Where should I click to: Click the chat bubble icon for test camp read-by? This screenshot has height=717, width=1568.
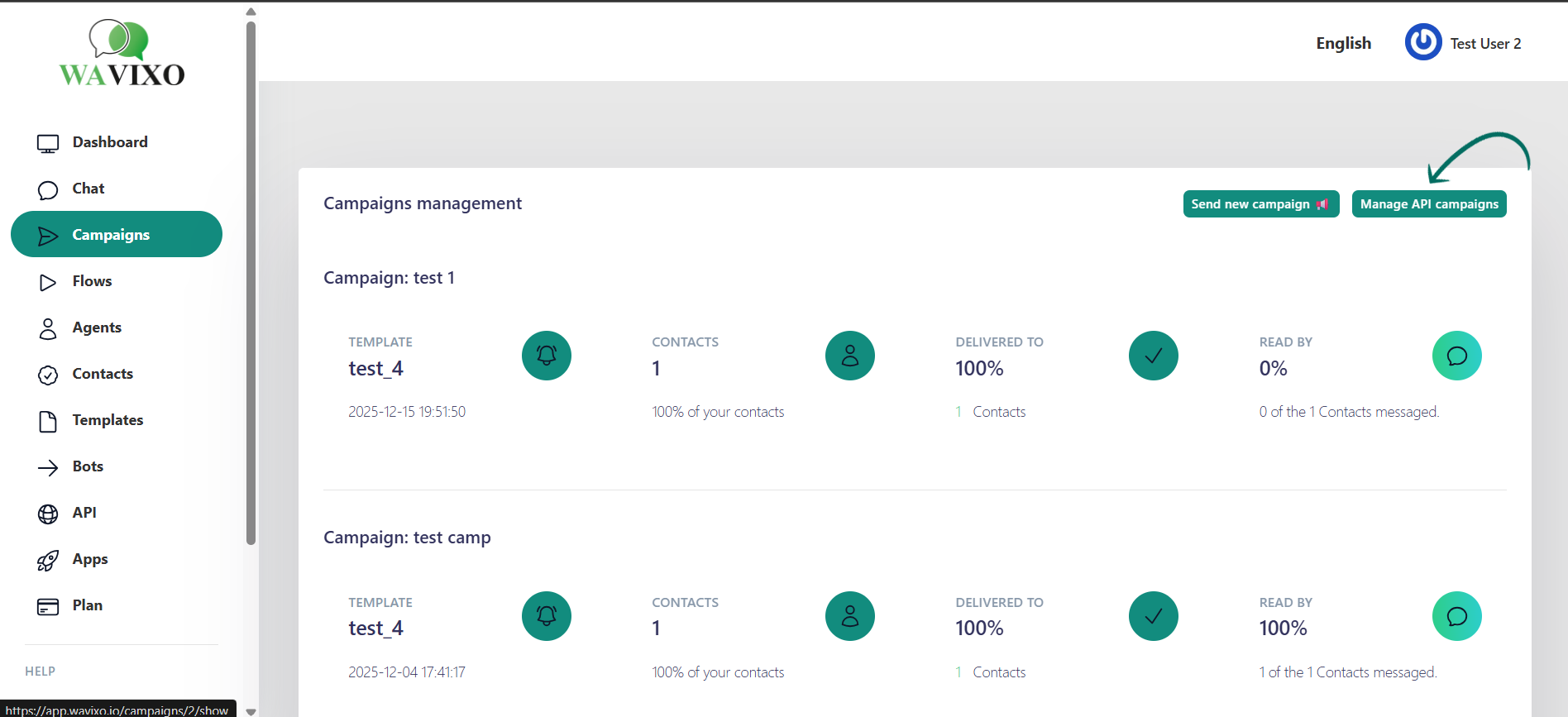[1456, 616]
